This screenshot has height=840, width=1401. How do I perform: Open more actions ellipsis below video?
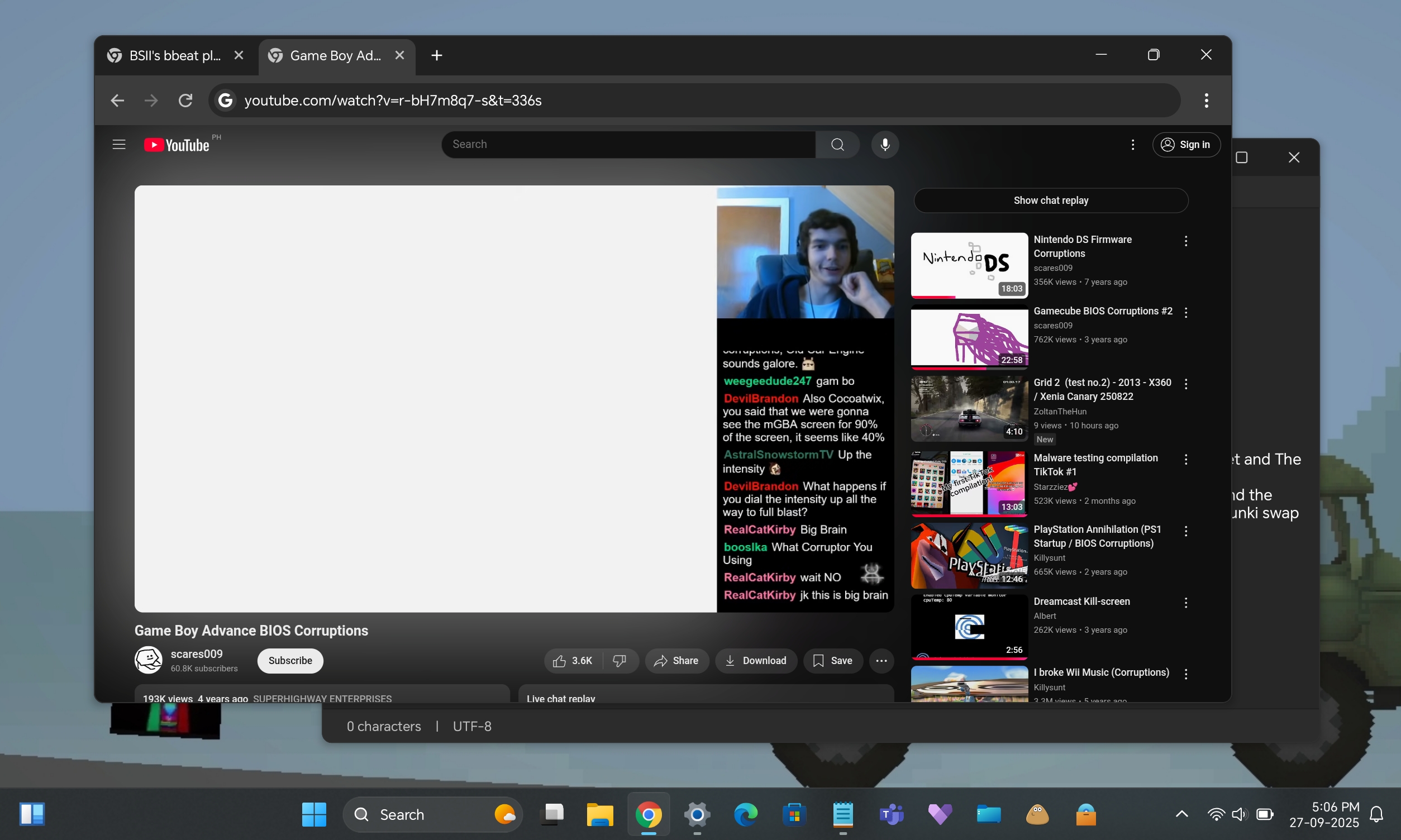(x=881, y=661)
